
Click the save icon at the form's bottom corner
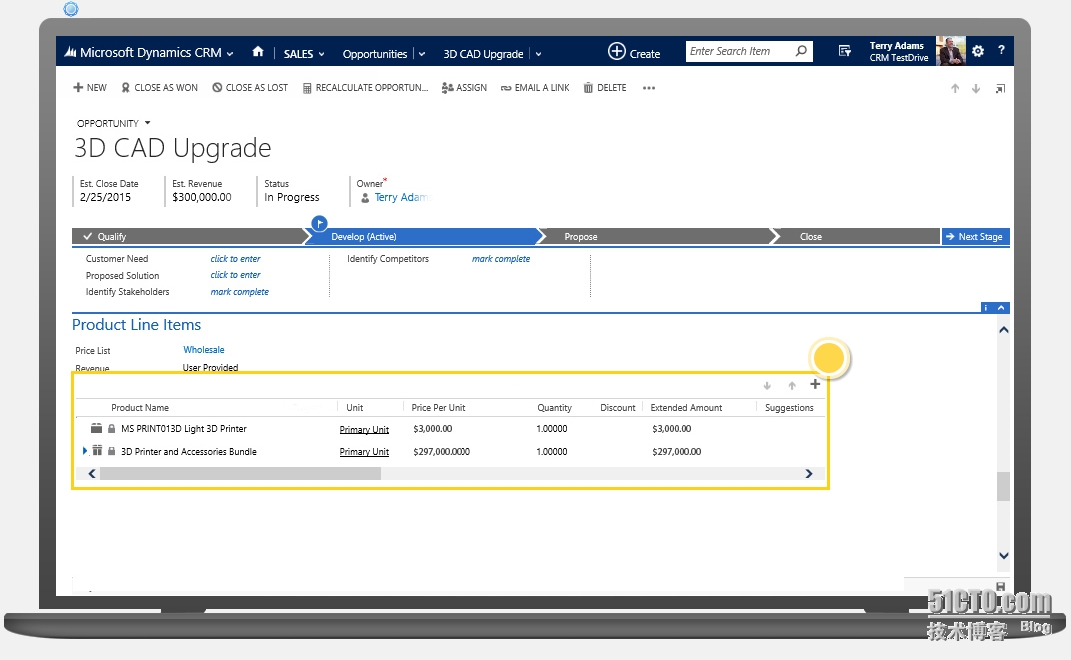(1001, 586)
